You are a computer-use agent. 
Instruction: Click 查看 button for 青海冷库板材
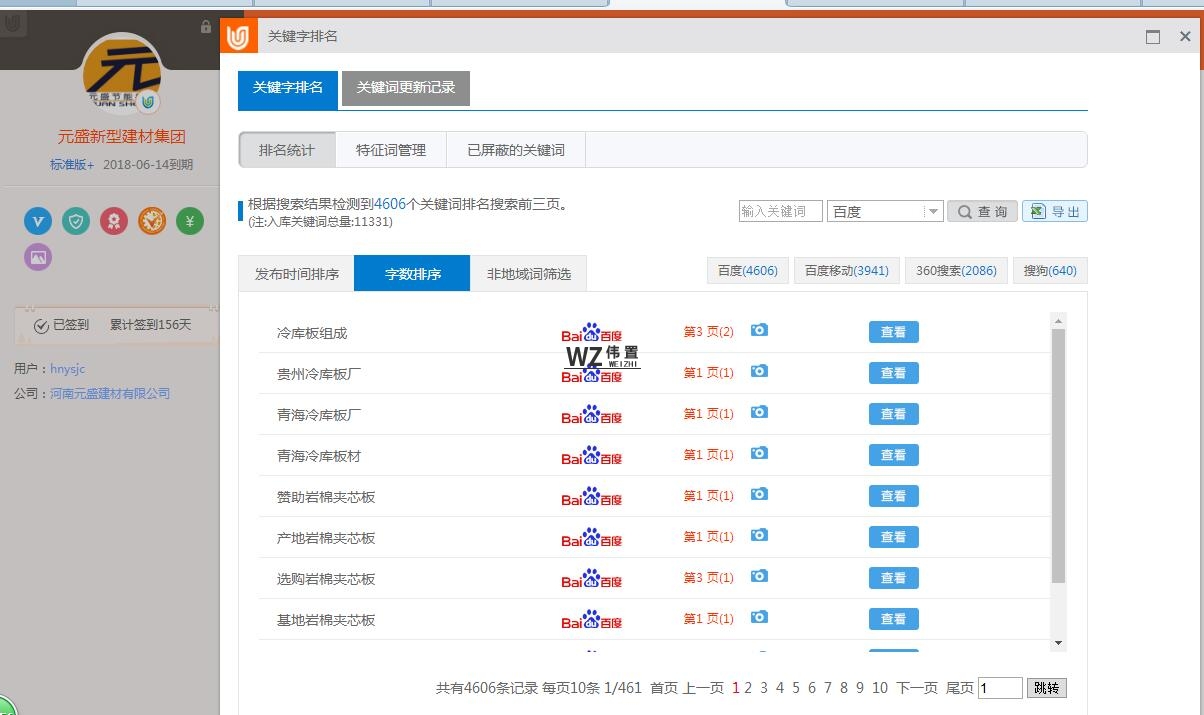point(893,454)
